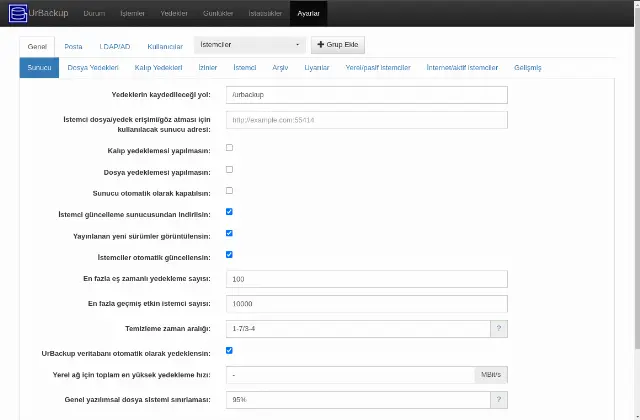Open the Arşiv tab
Image resolution: width=640 pixels, height=420 pixels.
[x=280, y=68]
